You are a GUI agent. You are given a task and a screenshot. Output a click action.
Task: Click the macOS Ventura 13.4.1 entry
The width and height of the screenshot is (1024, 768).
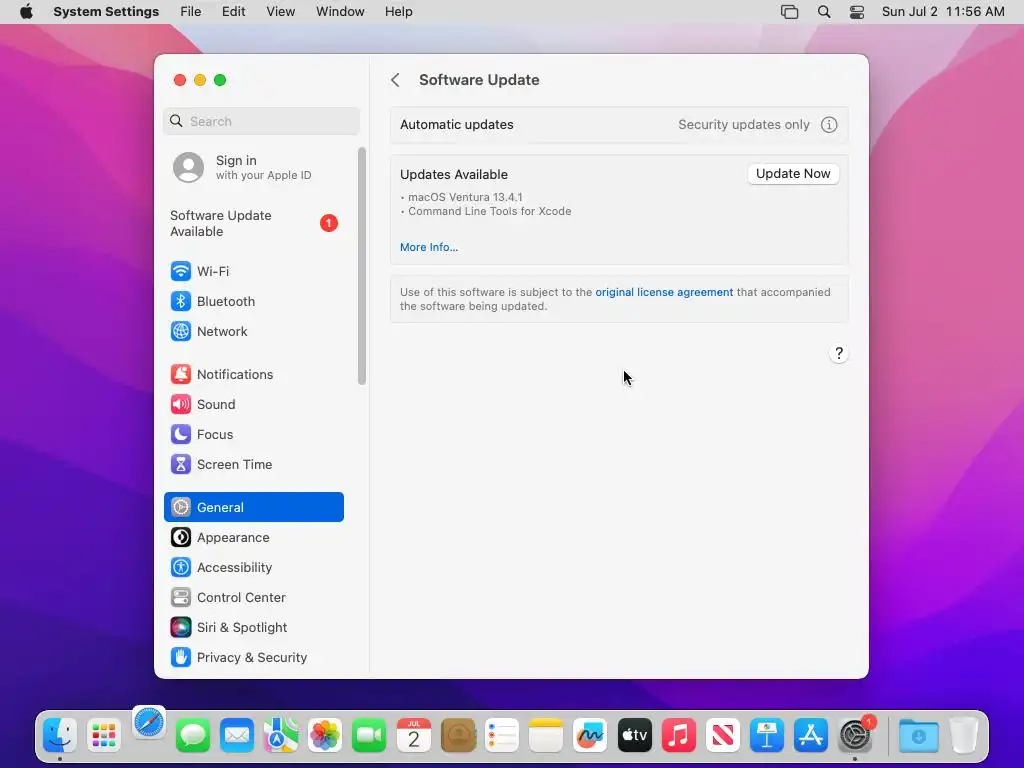click(465, 197)
